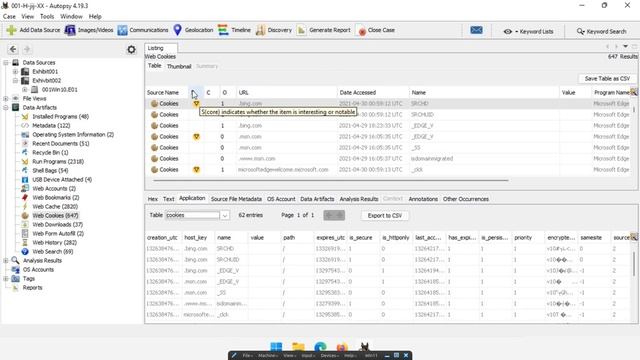Open the Geolocation map tool
Screen dimensions: 640x360
pyautogui.click(x=193, y=30)
